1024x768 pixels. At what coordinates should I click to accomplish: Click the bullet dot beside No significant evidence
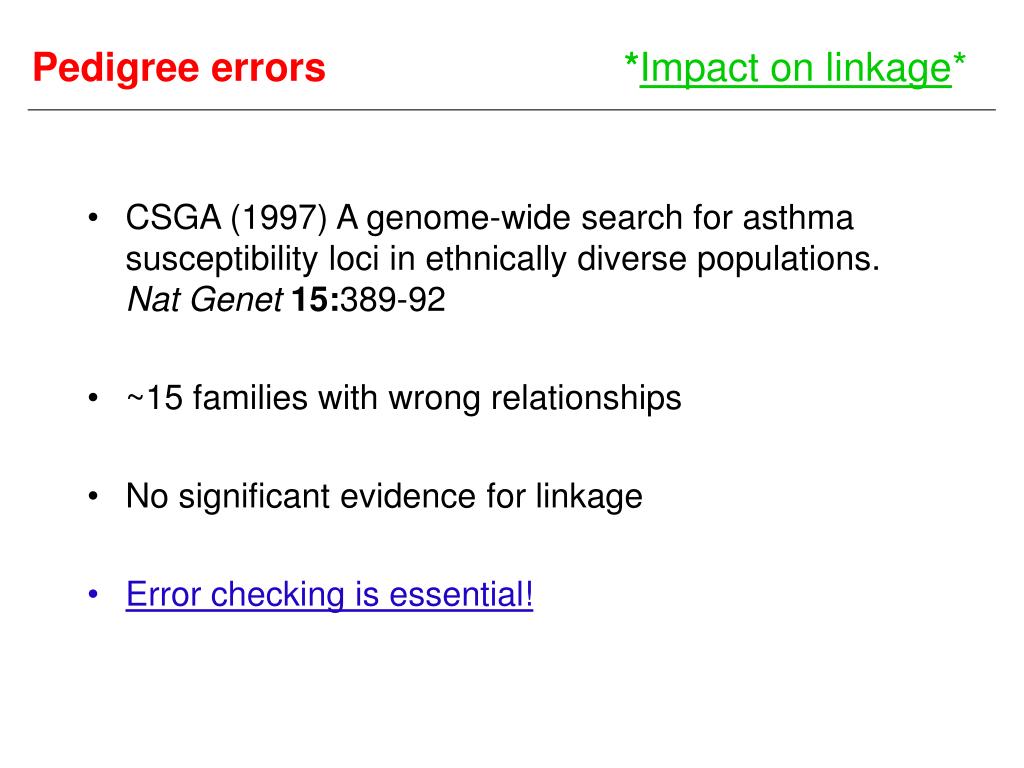click(x=93, y=496)
